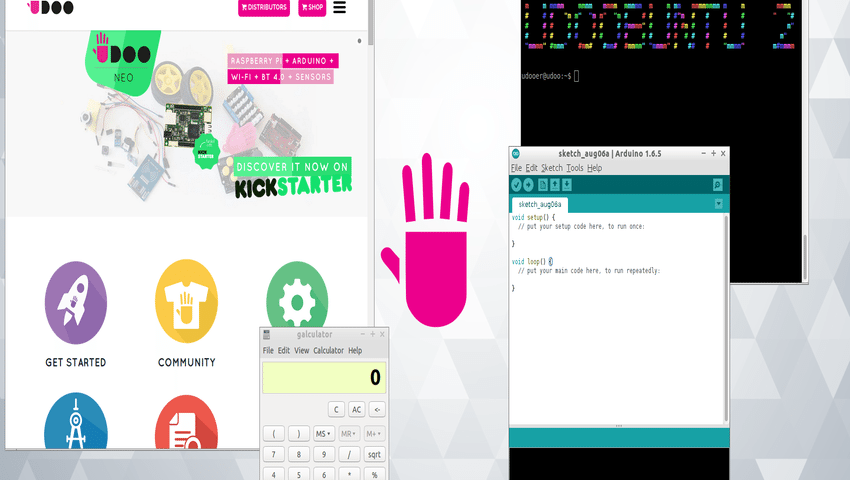Open galculator Edit menu
The image size is (850, 480).
pyautogui.click(x=284, y=350)
